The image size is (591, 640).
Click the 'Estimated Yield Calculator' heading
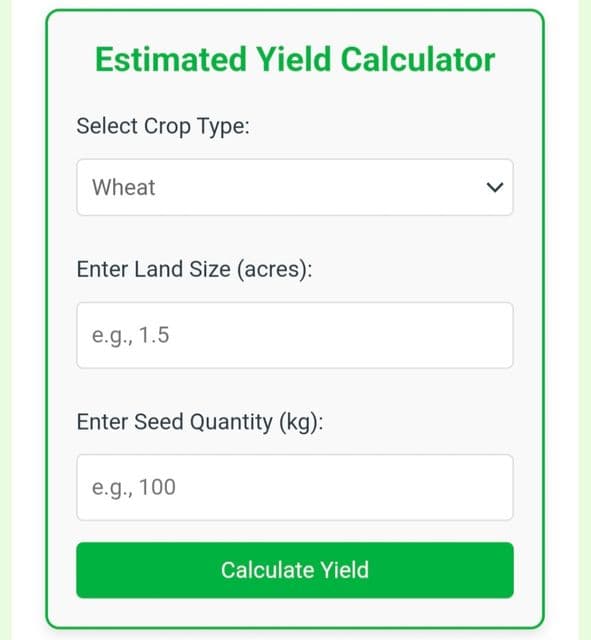point(295,60)
